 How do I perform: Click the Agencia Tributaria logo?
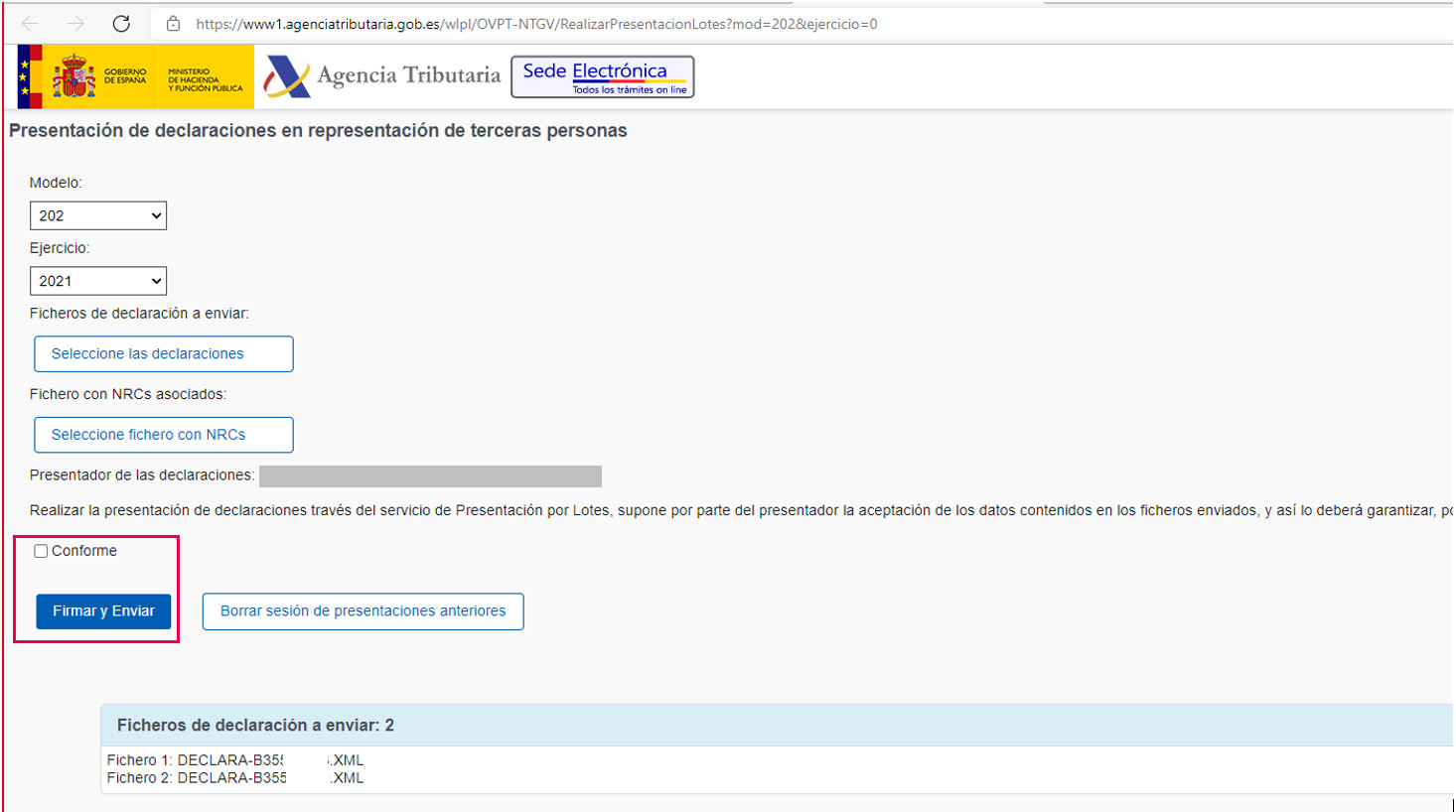[x=382, y=75]
